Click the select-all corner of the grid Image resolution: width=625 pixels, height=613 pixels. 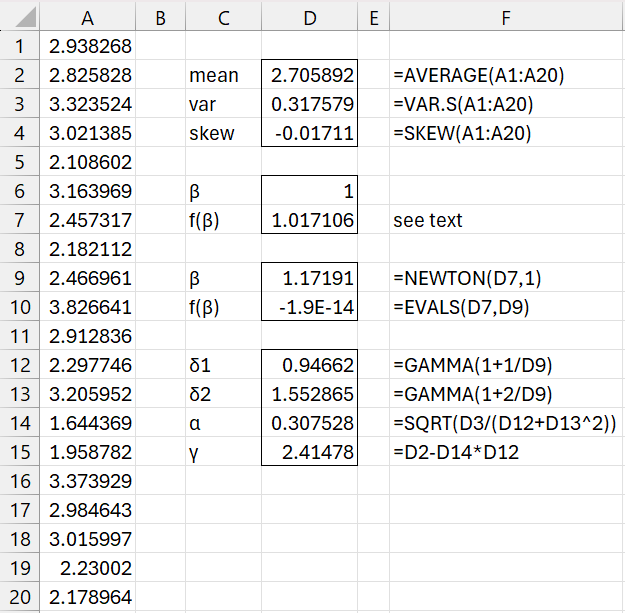click(18, 16)
